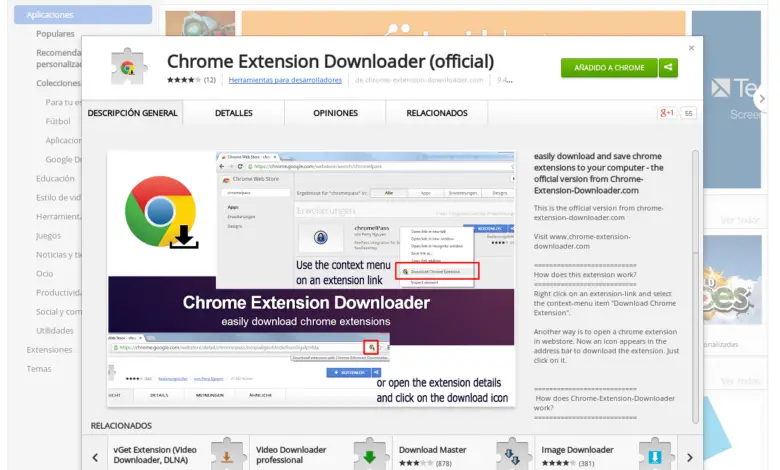Click the vGet Extension puzzle icon

click(226, 455)
